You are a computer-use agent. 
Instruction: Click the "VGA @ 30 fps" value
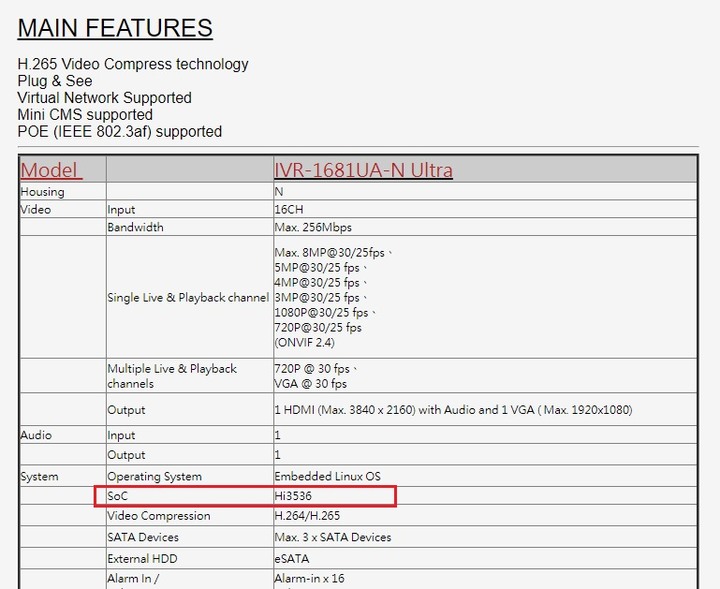(310, 384)
